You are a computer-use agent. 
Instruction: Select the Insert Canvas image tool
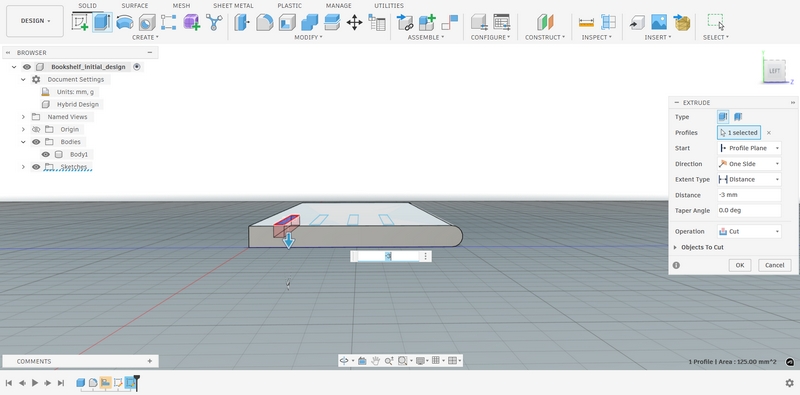[x=659, y=22]
